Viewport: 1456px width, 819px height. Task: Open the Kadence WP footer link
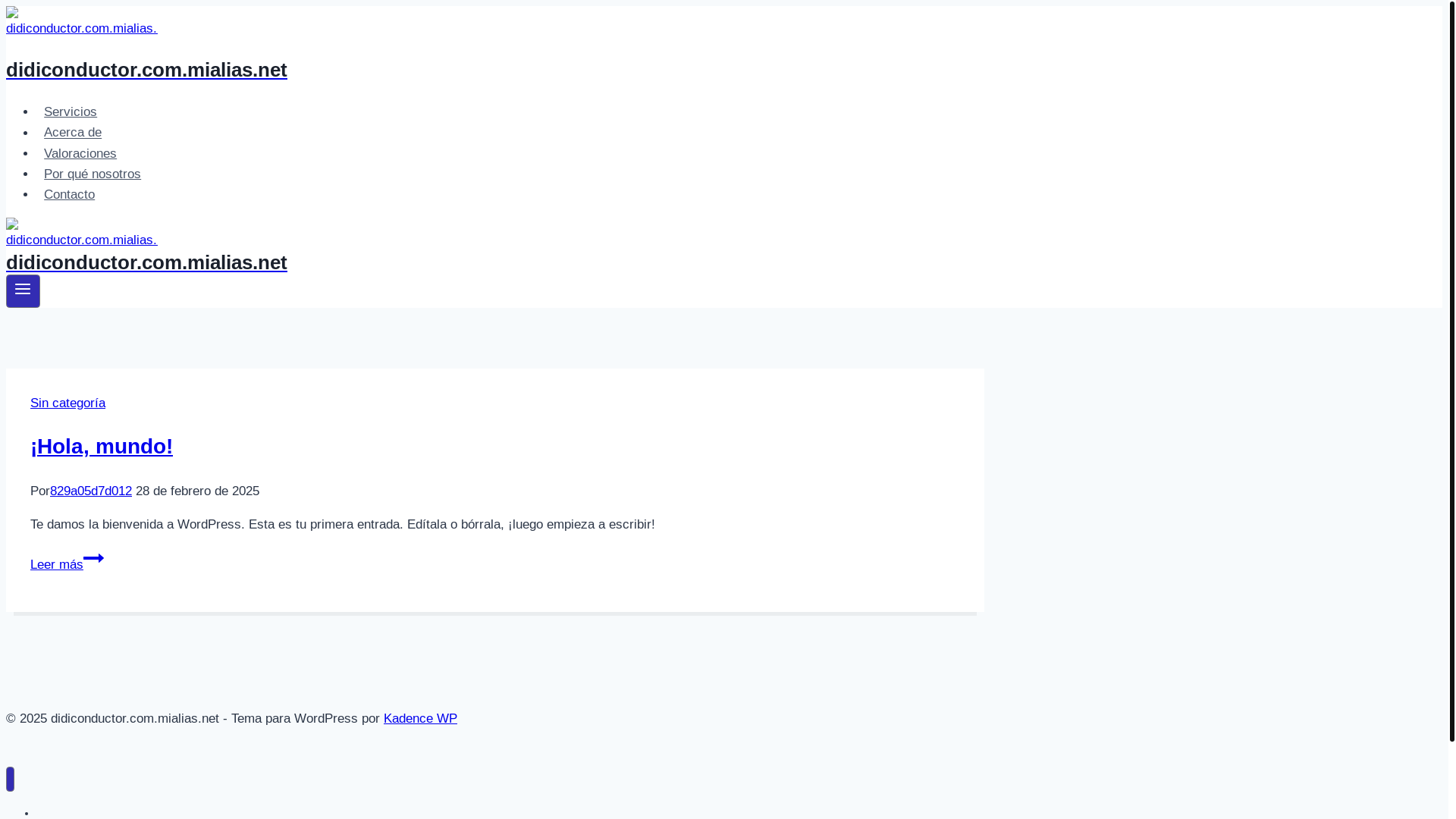(420, 718)
